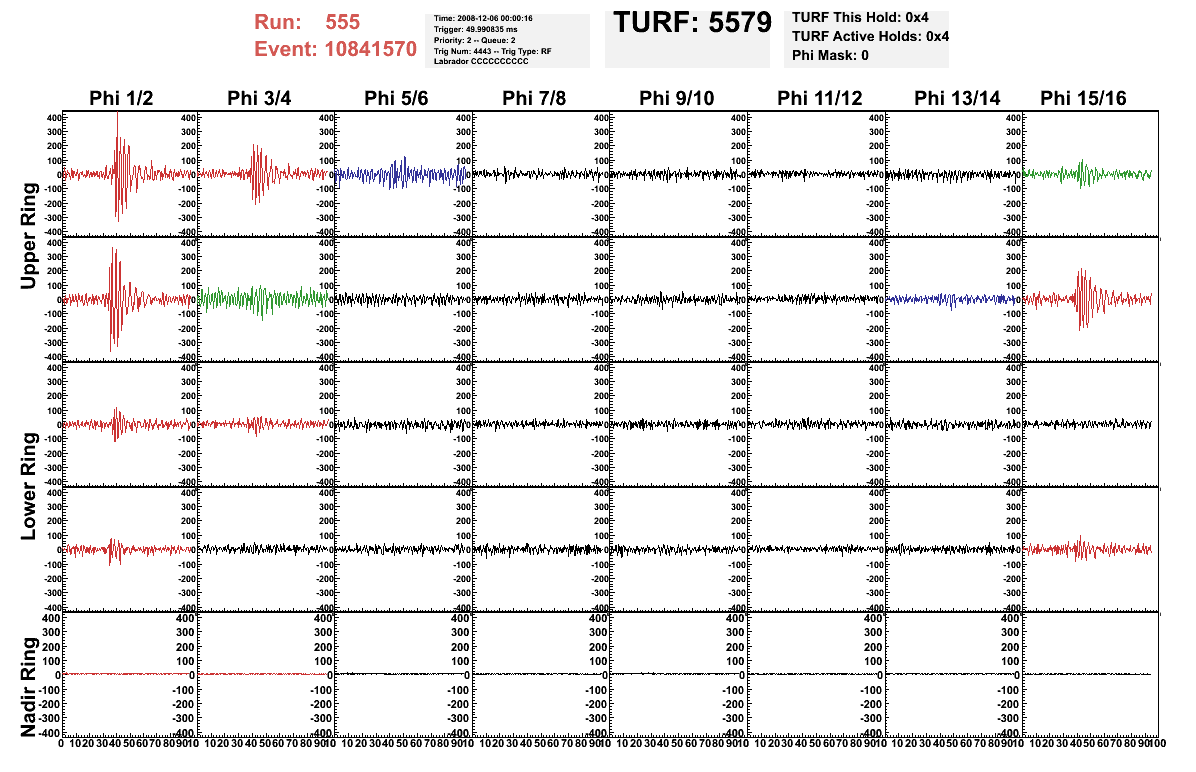Viewport: 1196px width, 772px height.
Task: Click the Phi 3/4 column header
Action: pos(259,98)
